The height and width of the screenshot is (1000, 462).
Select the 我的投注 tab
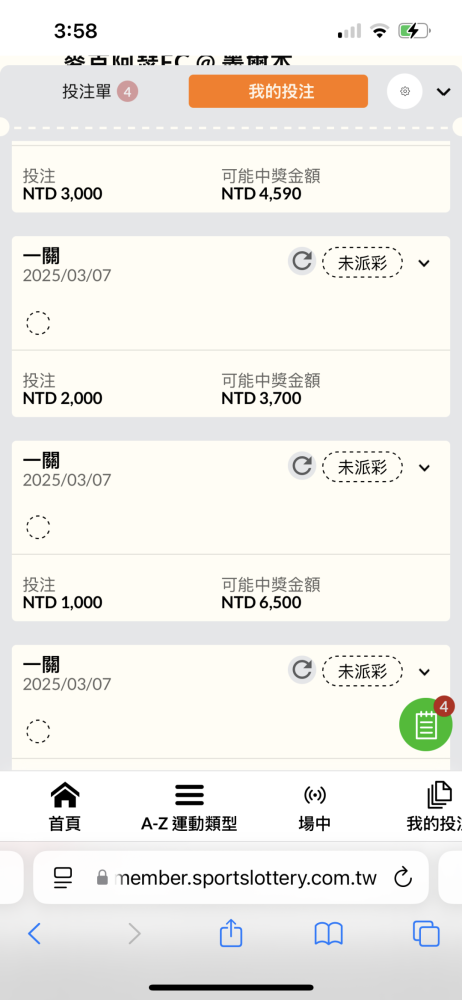click(x=278, y=91)
